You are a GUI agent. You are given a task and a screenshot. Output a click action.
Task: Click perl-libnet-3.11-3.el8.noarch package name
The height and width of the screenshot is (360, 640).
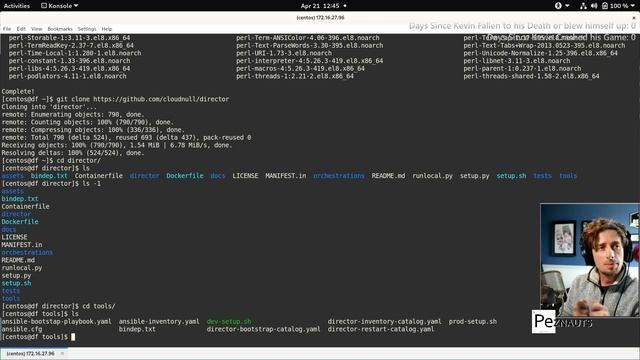(517, 61)
